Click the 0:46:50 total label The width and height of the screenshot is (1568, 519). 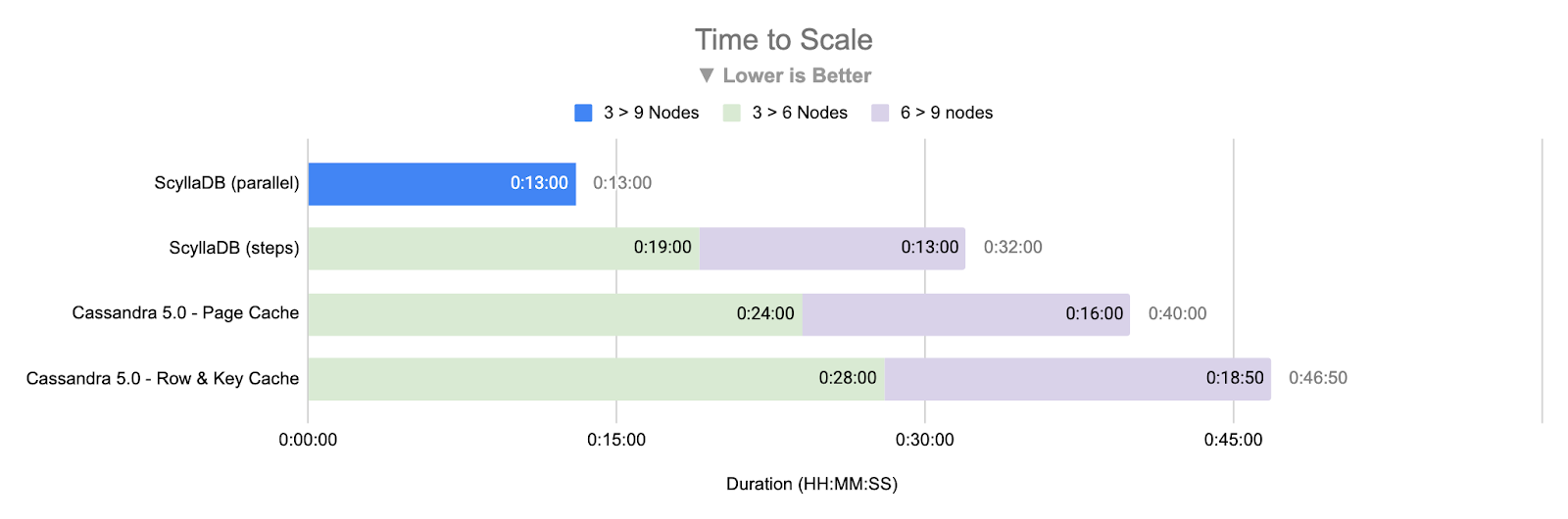(1318, 378)
